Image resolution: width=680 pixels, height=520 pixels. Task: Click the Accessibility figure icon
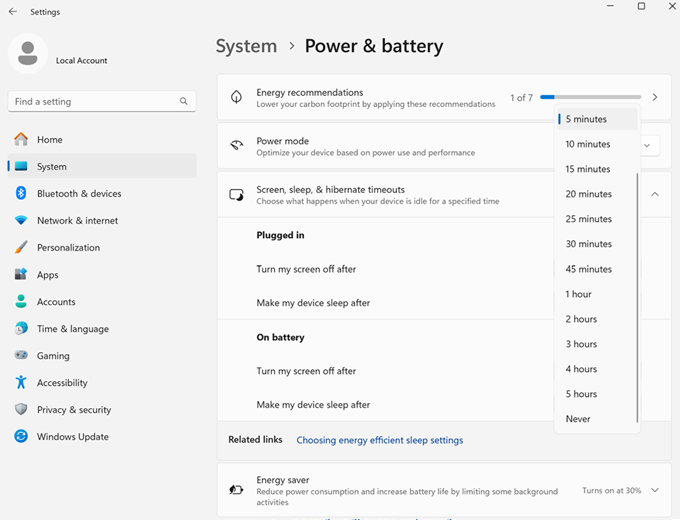point(21,382)
